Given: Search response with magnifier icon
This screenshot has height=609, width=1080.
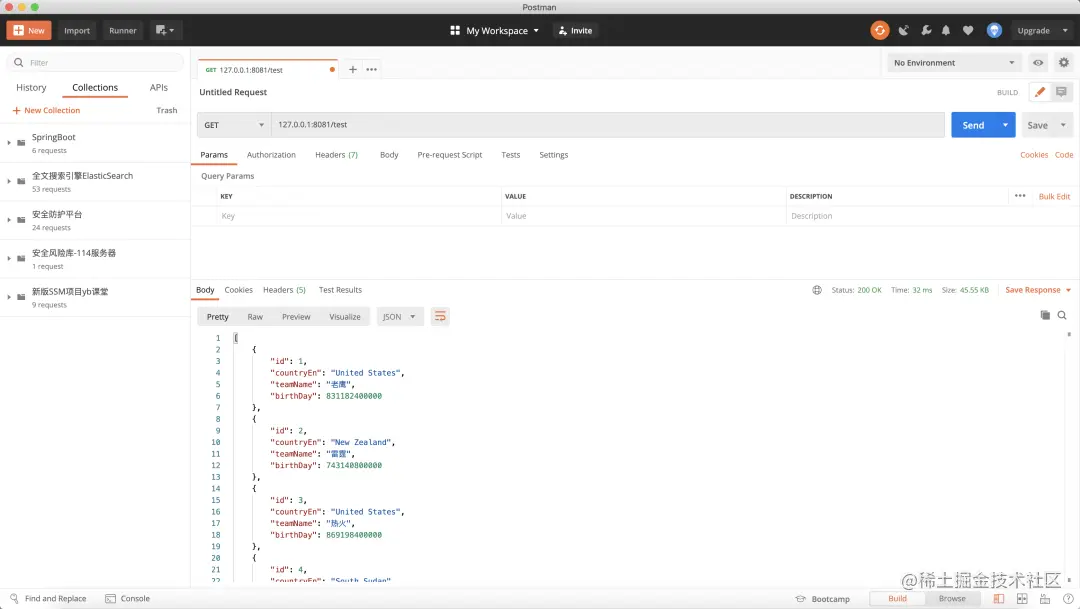Looking at the screenshot, I should 1062,315.
